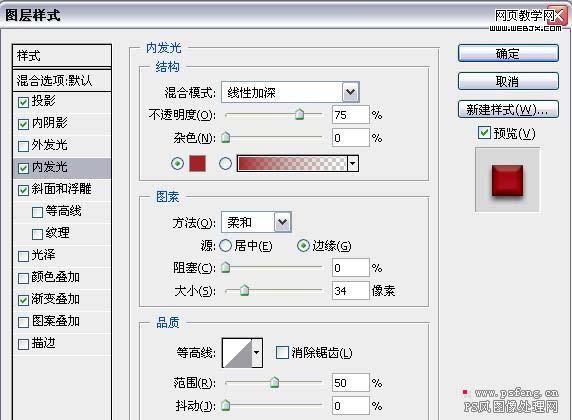Viewport: 572px width, 420px height.
Task: Select the 渐变叠加 list item label
Action: (55, 299)
